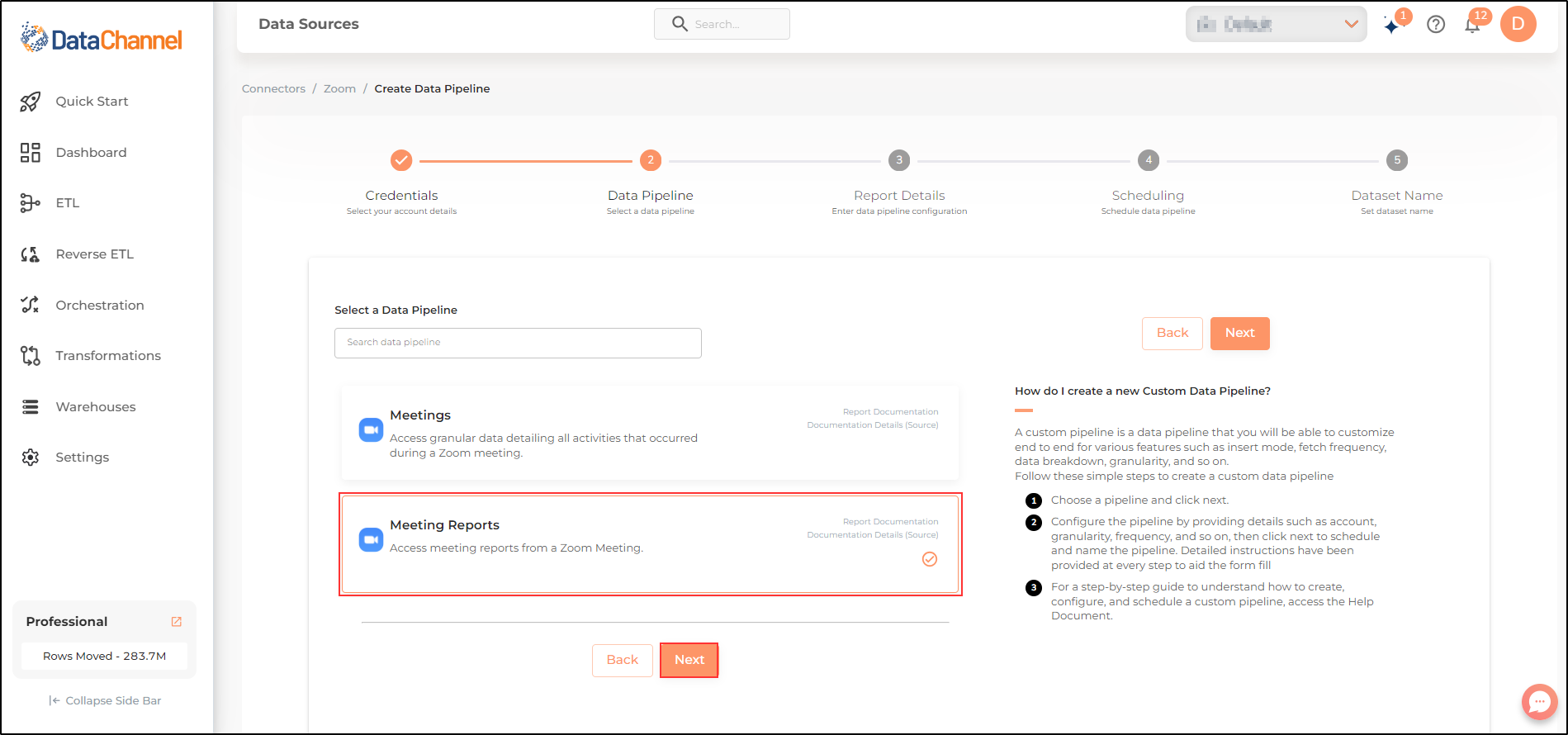Image resolution: width=1568 pixels, height=735 pixels.
Task: Click the bottom Next button
Action: (689, 660)
